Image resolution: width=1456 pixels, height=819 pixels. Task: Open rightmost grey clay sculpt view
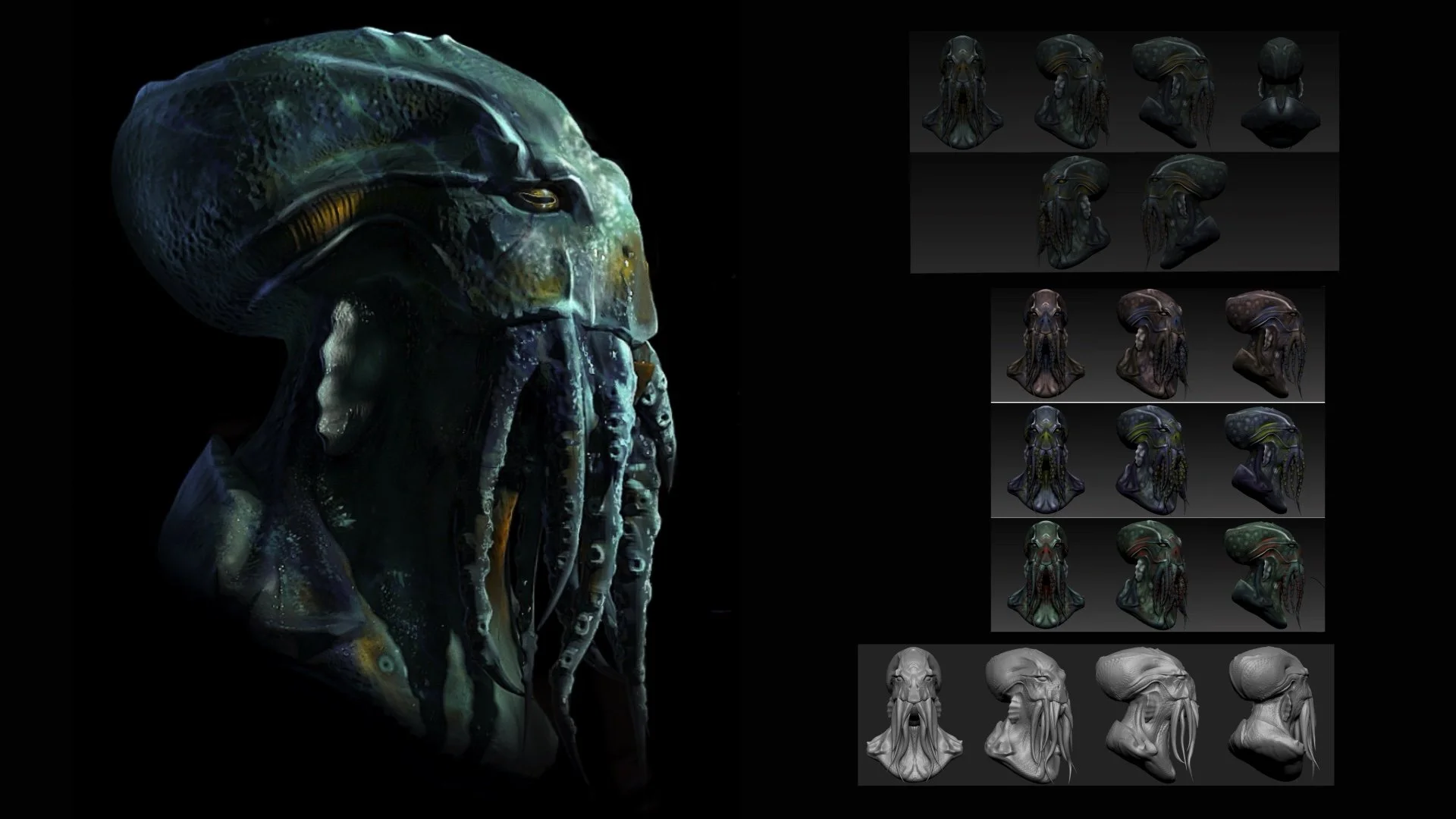point(1270,713)
